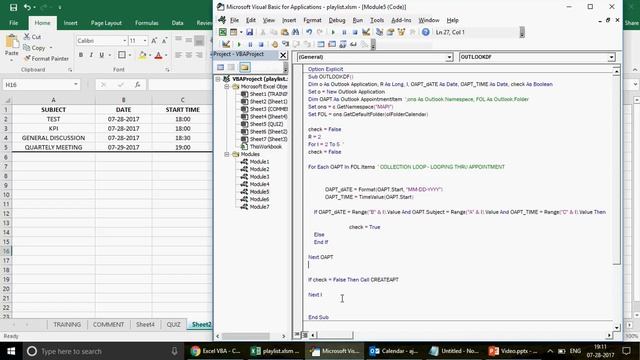Click the Debug toolbar Run play icon

tap(239, 44)
